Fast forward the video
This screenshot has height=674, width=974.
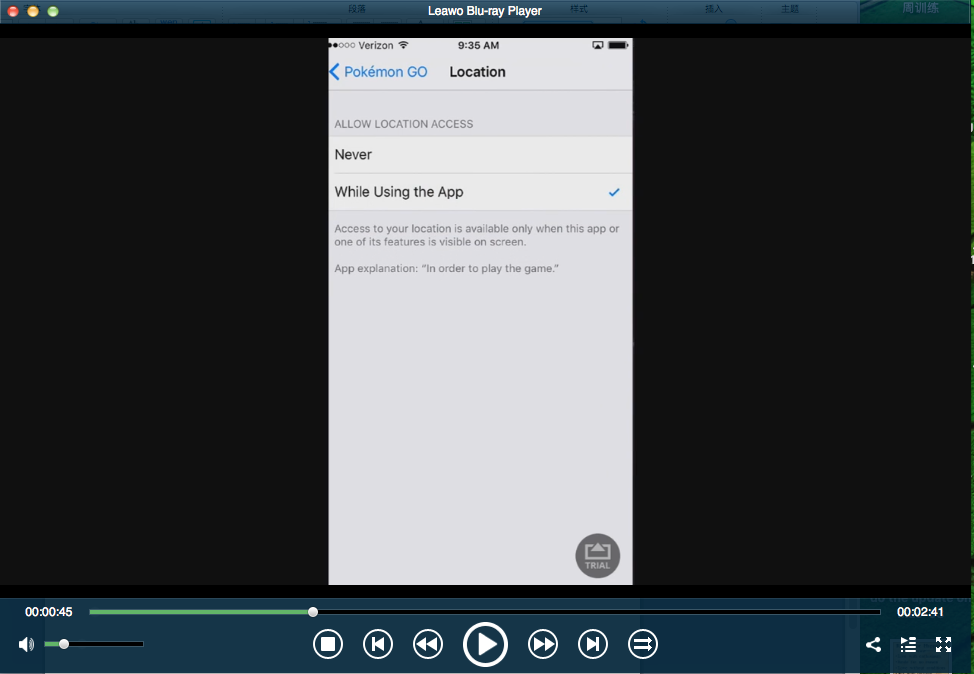(543, 644)
